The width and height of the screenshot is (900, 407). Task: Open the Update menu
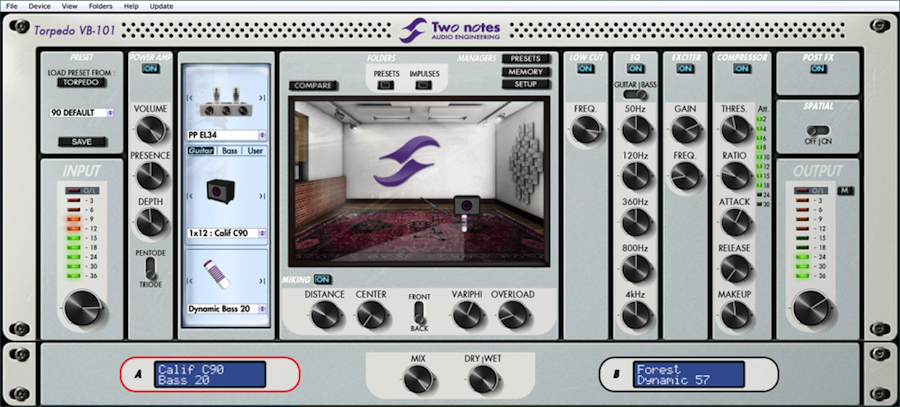(x=161, y=6)
